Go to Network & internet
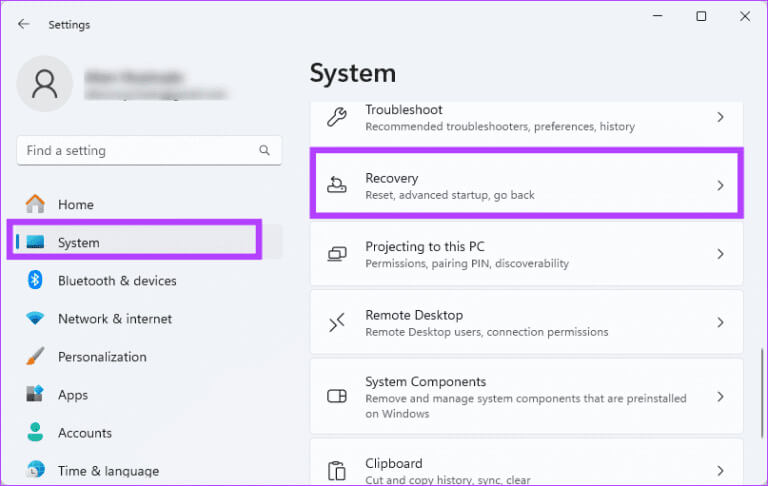 click(149, 318)
